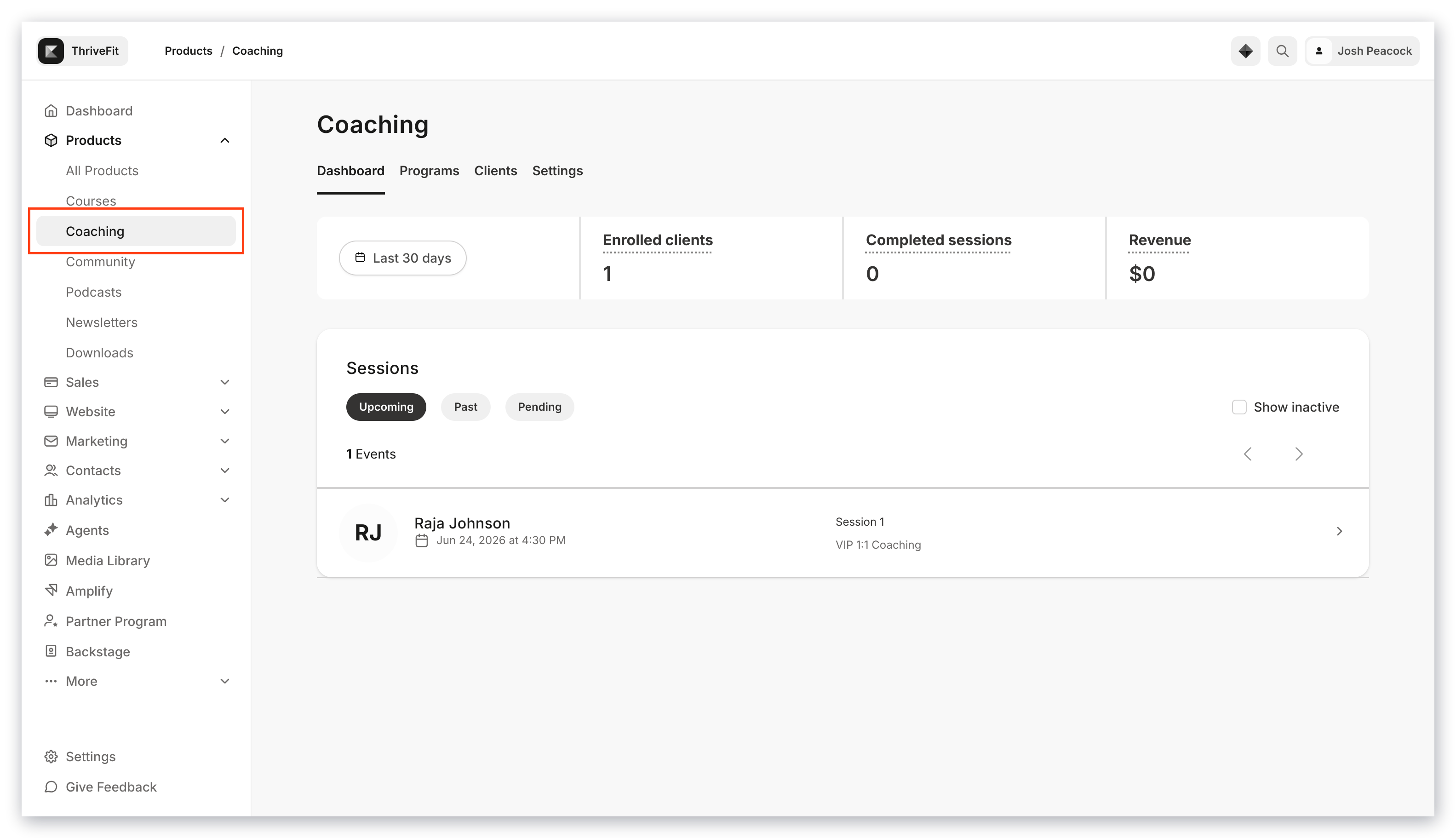
Task: Click the Coaching breadcrumb link
Action: point(257,51)
